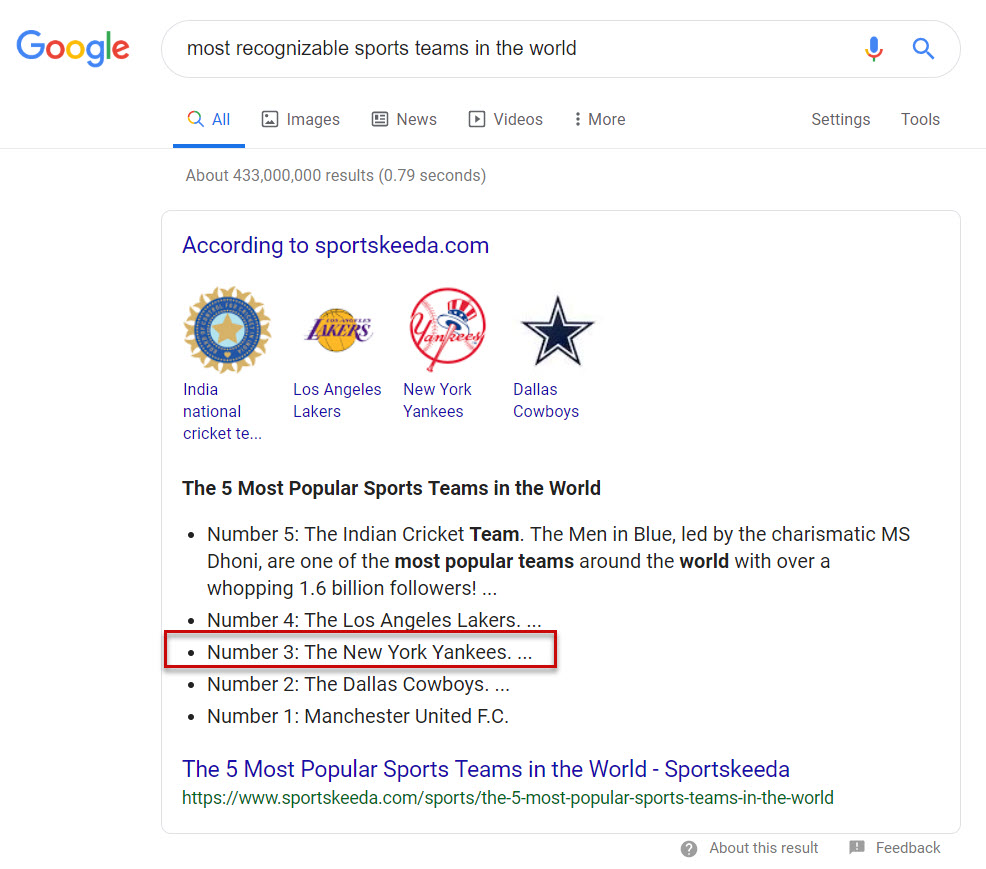Click the microphone voice search icon
Screen dimensions: 986x869
point(874,48)
